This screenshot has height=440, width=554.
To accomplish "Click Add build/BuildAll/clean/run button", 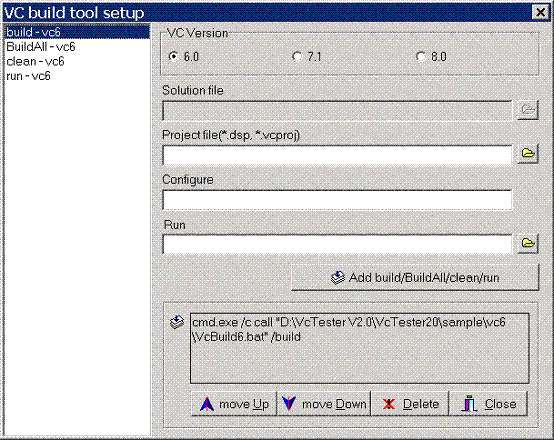I will (415, 278).
